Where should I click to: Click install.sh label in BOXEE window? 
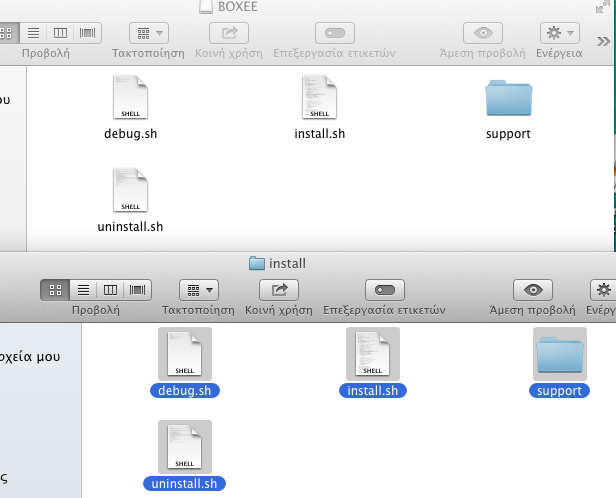[319, 134]
